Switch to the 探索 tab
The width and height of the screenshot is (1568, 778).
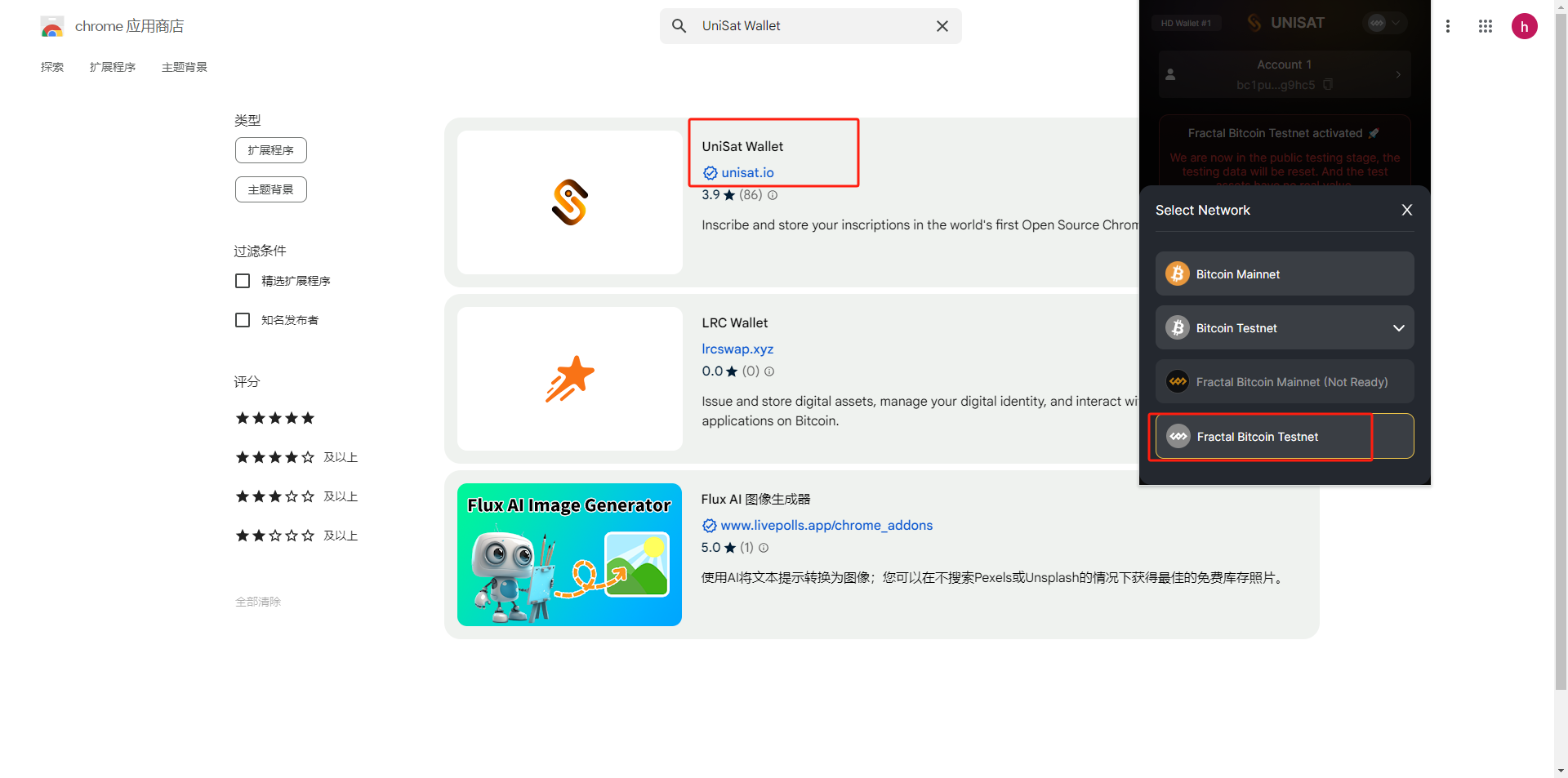(52, 67)
